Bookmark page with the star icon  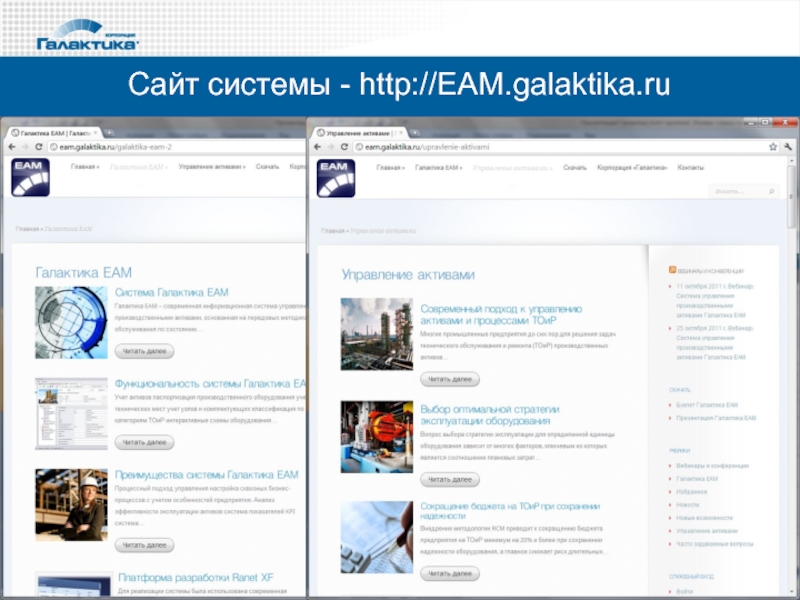tap(773, 147)
